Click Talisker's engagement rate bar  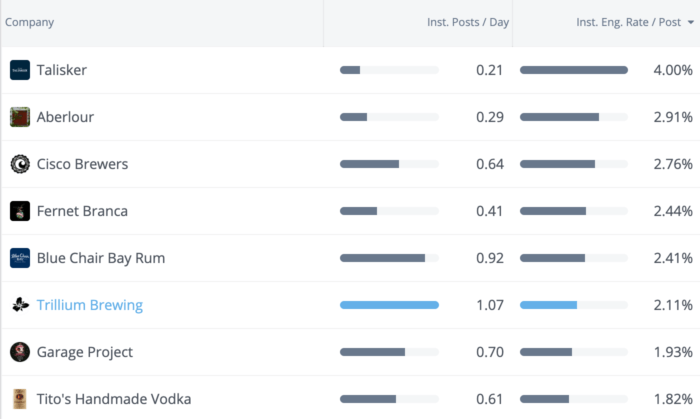[x=574, y=70]
